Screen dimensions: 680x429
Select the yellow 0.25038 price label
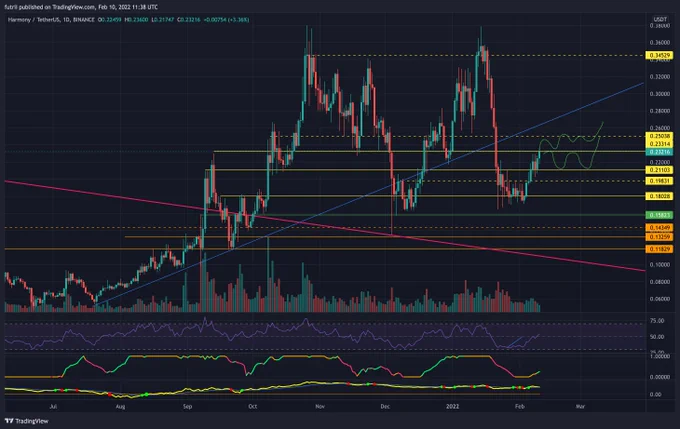(x=659, y=136)
